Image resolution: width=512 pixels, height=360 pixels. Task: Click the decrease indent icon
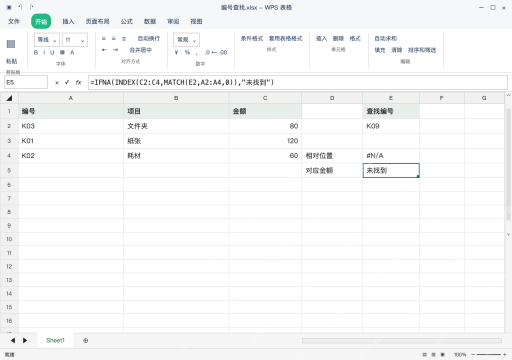click(104, 50)
